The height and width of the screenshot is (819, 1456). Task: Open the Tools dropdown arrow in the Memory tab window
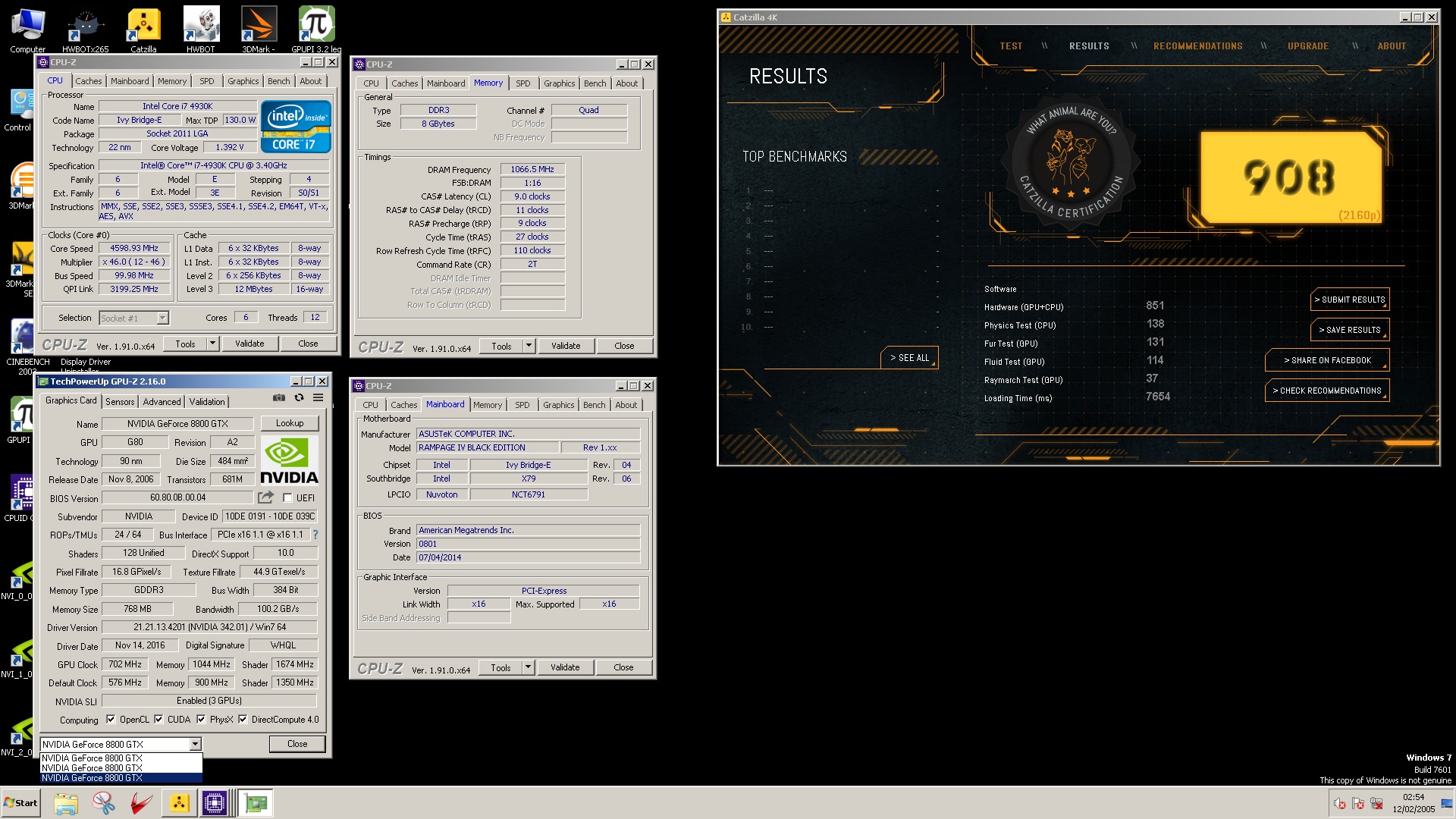coord(529,346)
